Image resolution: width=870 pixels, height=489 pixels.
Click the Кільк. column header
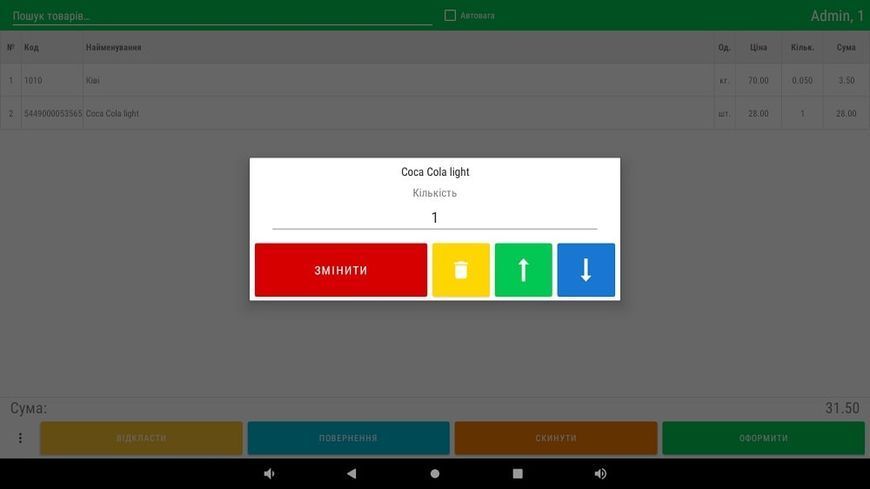(x=802, y=47)
